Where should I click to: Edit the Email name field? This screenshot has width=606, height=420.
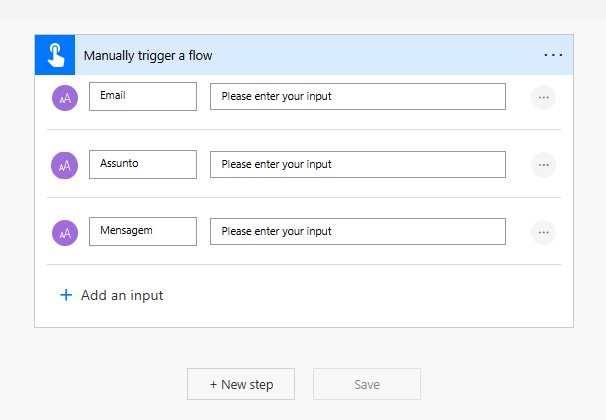point(143,96)
